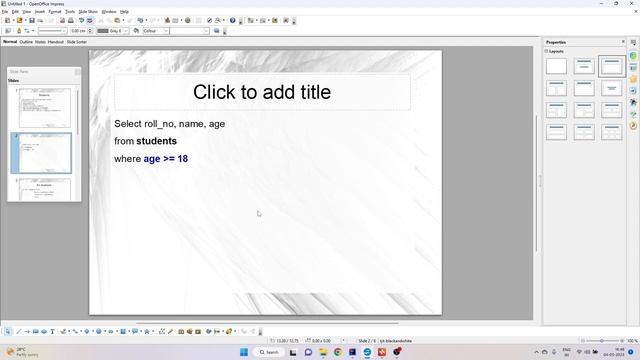
Task: Adjust the line width stepper
Action: click(90, 31)
